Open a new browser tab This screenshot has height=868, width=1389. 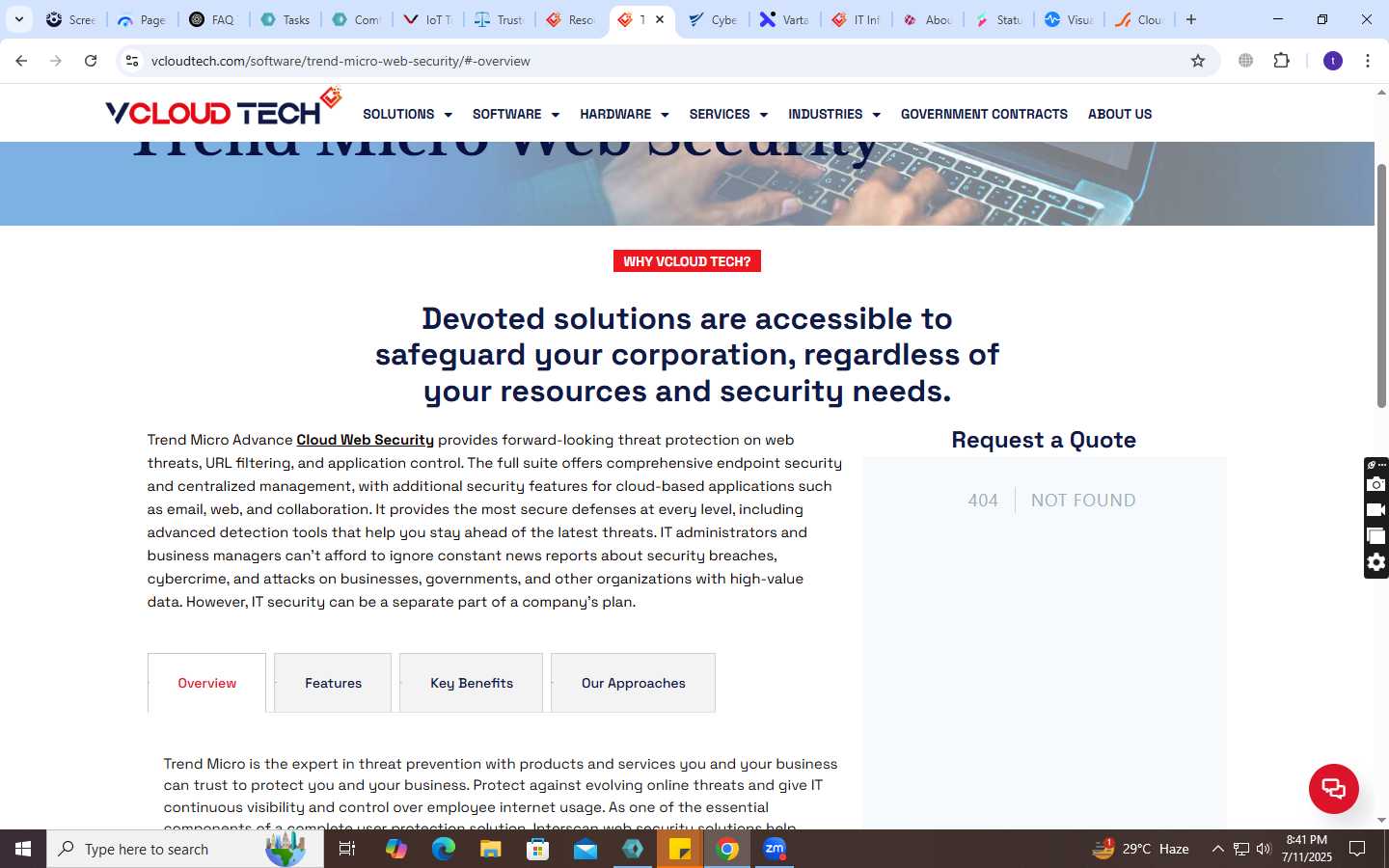click(x=1191, y=19)
